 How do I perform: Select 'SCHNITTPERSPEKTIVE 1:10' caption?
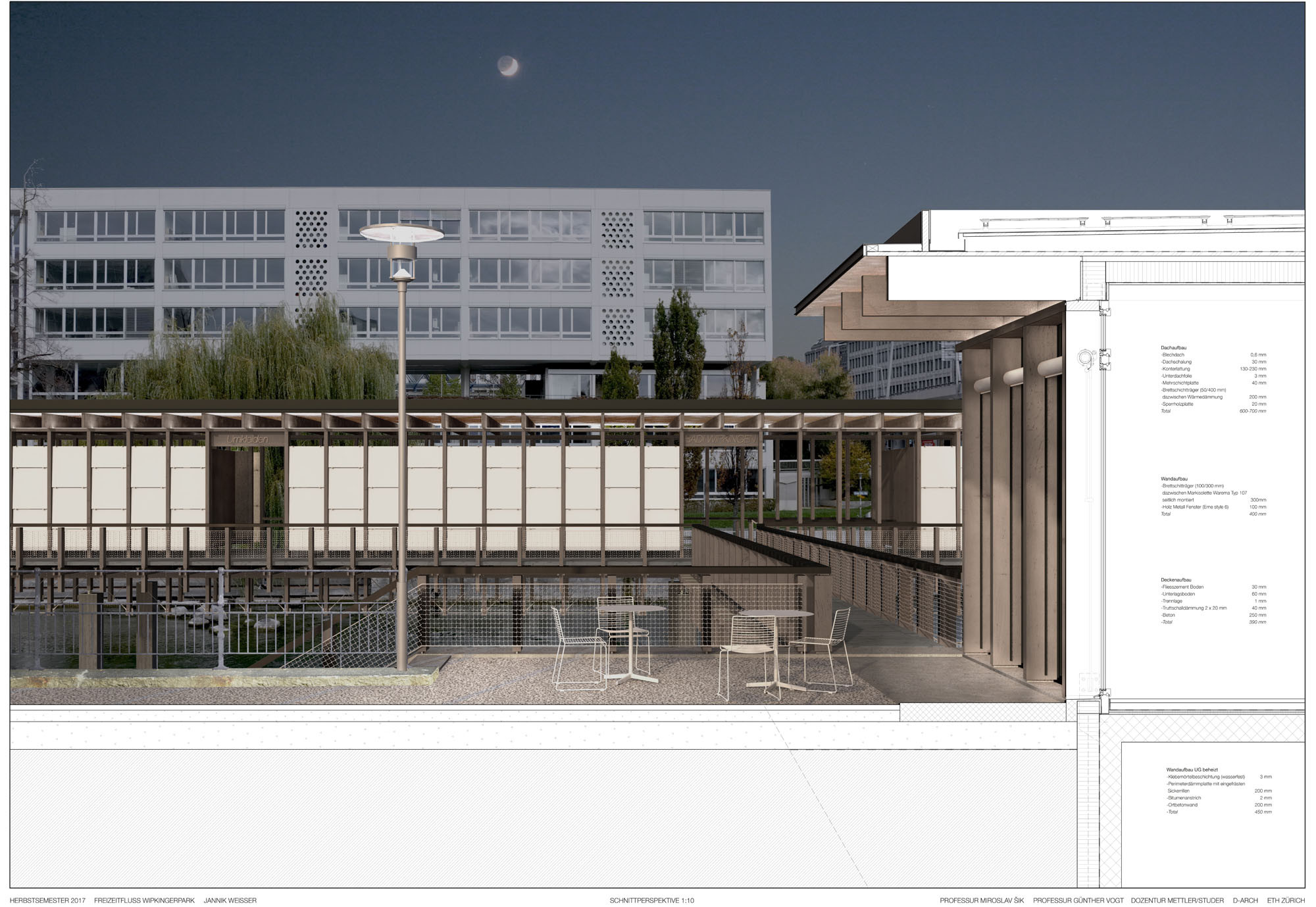[x=651, y=900]
